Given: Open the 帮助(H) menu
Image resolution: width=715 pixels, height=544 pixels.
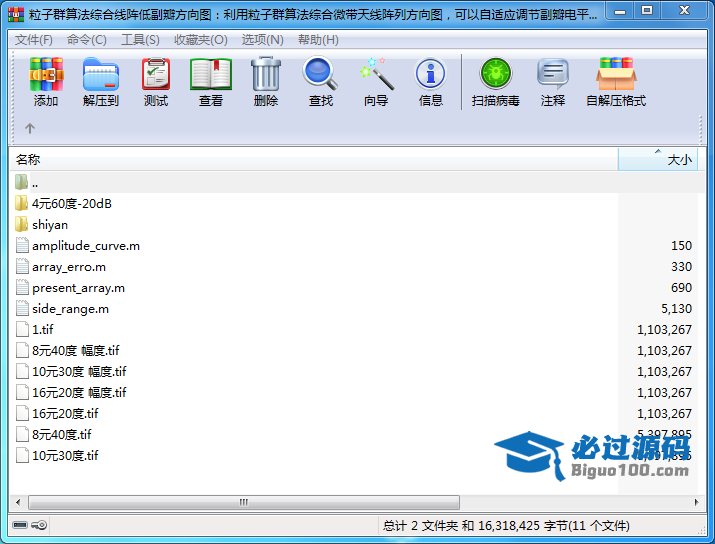Looking at the screenshot, I should 318,40.
